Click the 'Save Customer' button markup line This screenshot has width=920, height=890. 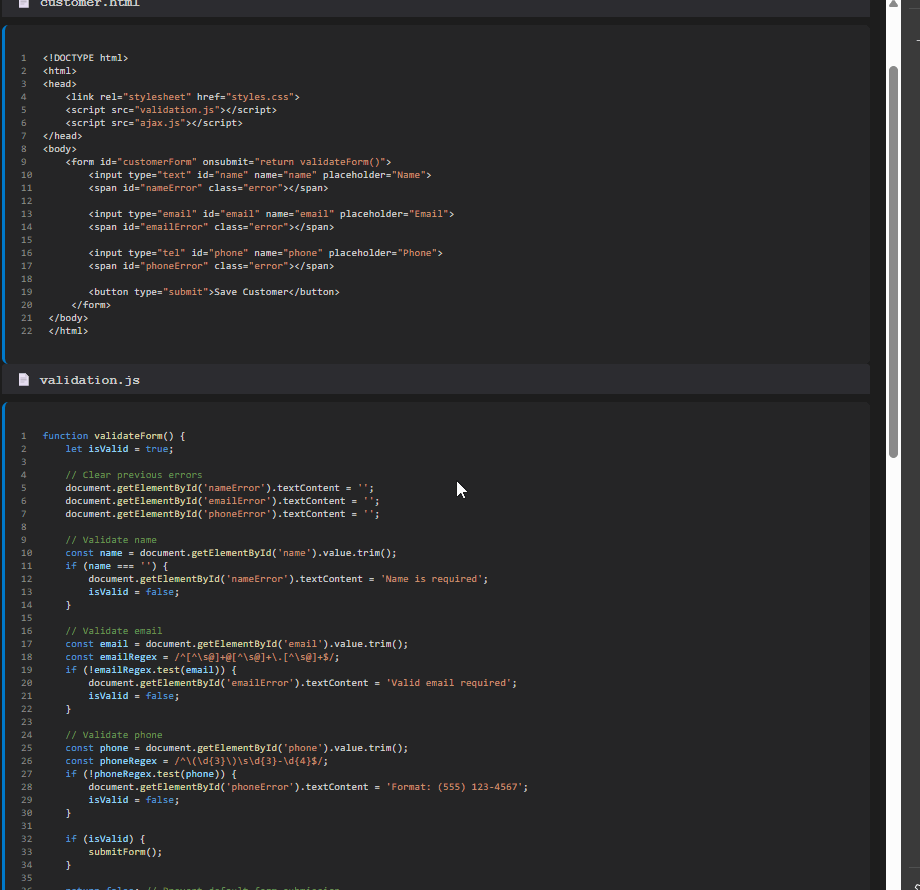(214, 292)
